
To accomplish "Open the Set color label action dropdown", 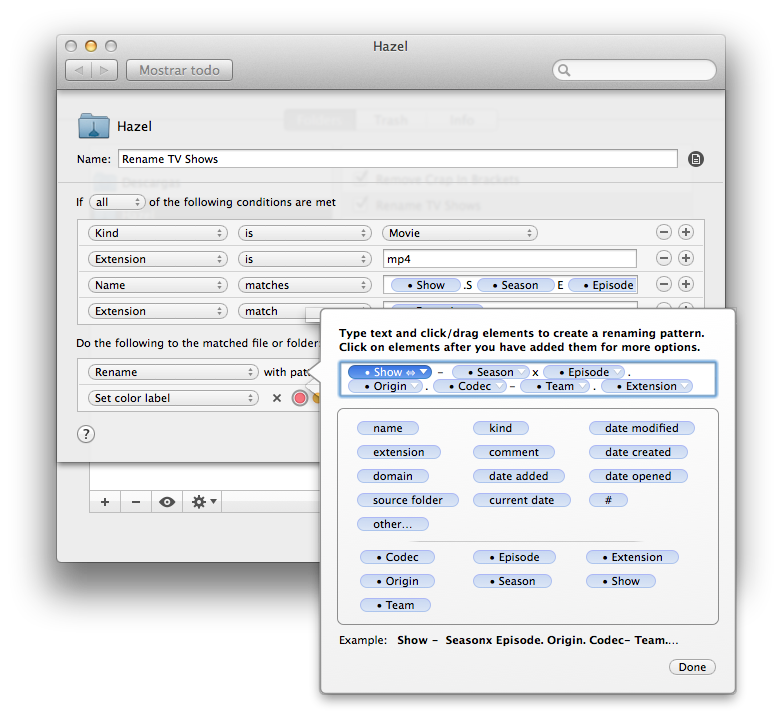I will pyautogui.click(x=173, y=398).
